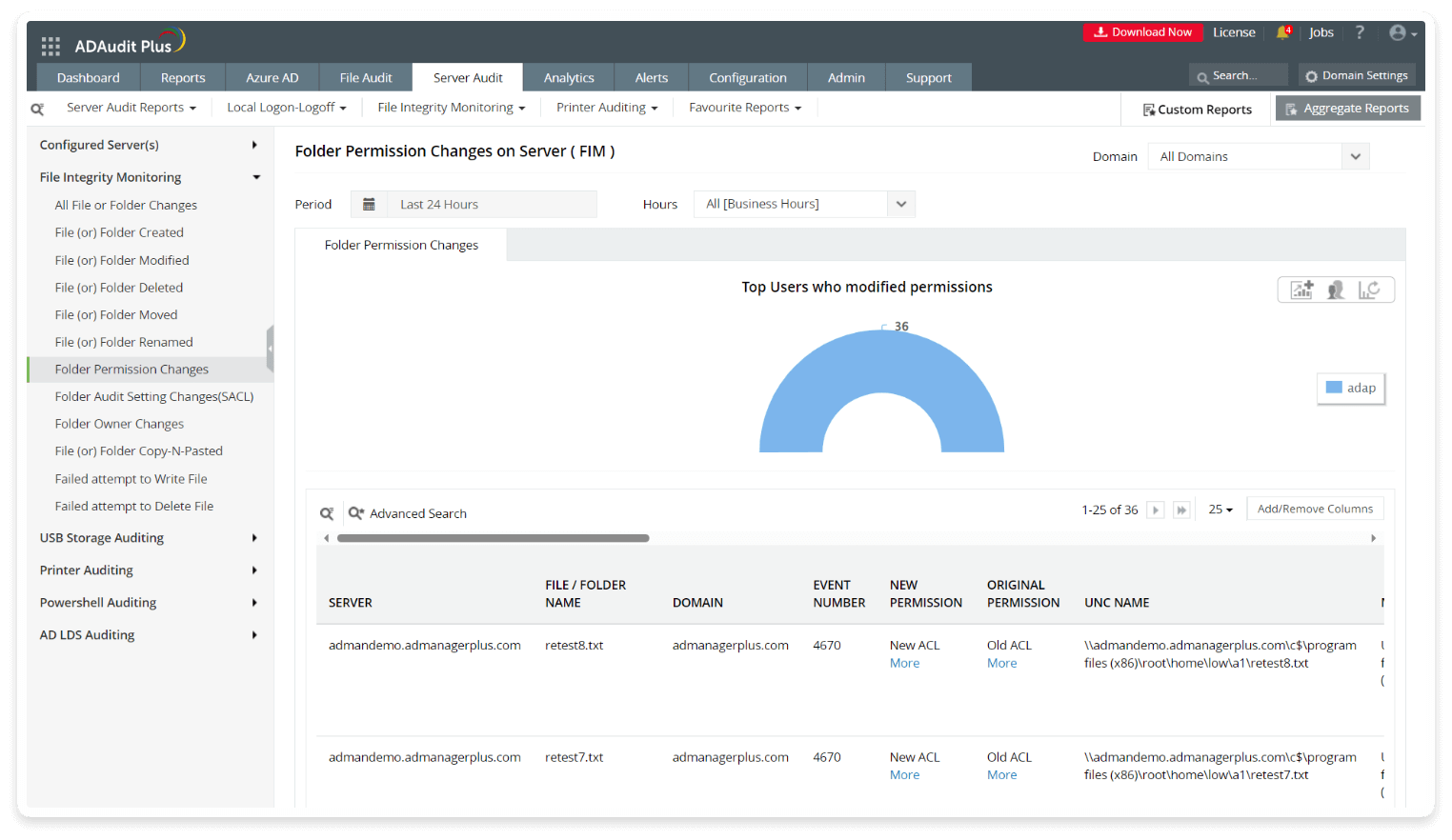The height and width of the screenshot is (840, 1452).
Task: Switch to the Reports tab
Action: click(183, 78)
